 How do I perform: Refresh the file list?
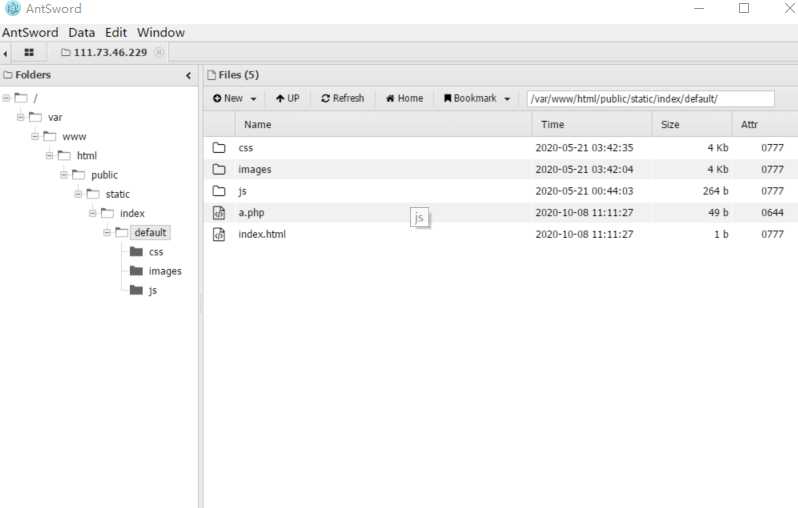click(343, 98)
